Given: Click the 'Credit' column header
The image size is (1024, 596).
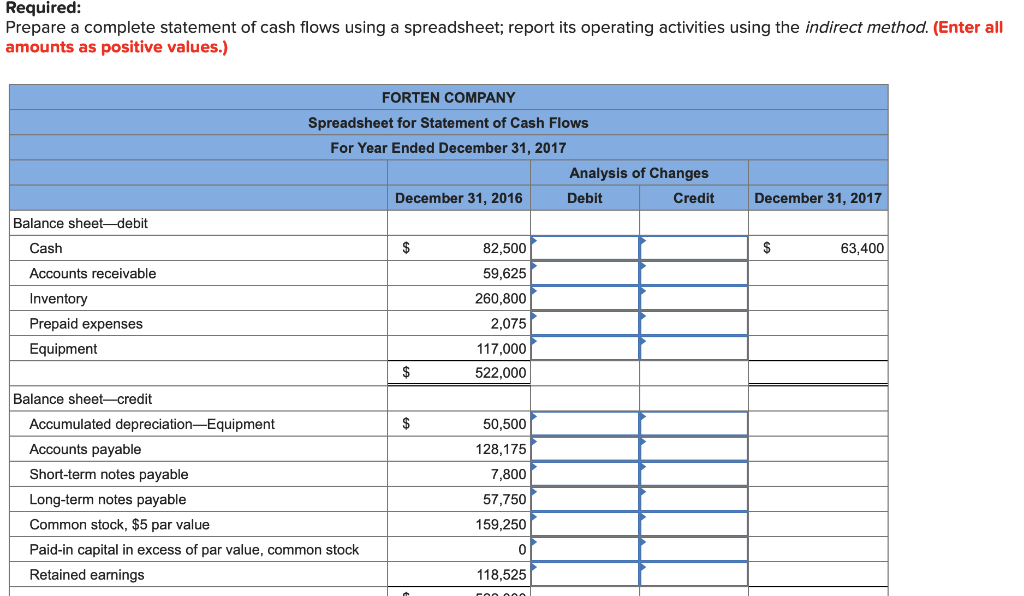Looking at the screenshot, I should 694,198.
